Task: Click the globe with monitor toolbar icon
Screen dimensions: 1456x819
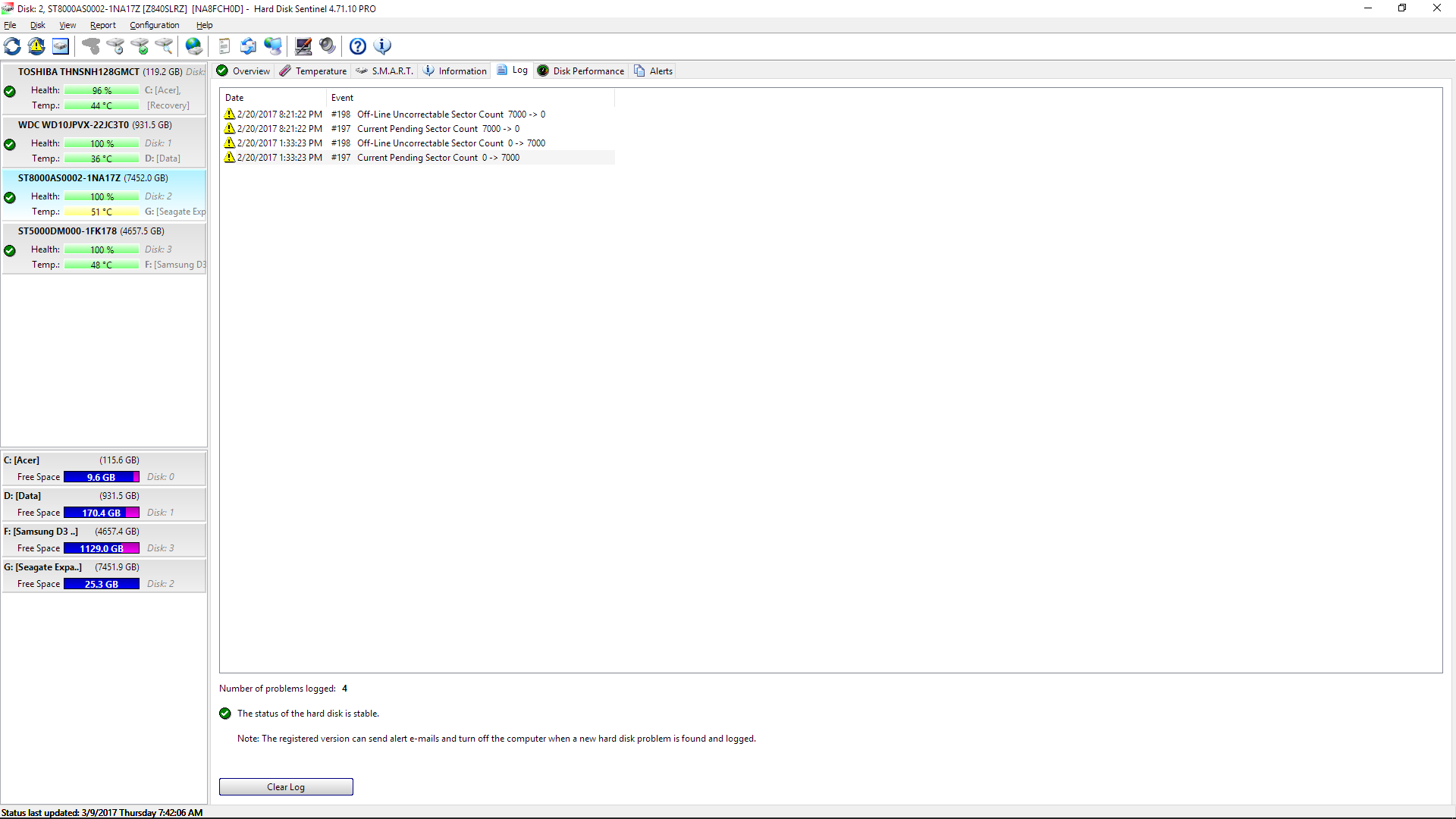Action: [x=273, y=46]
